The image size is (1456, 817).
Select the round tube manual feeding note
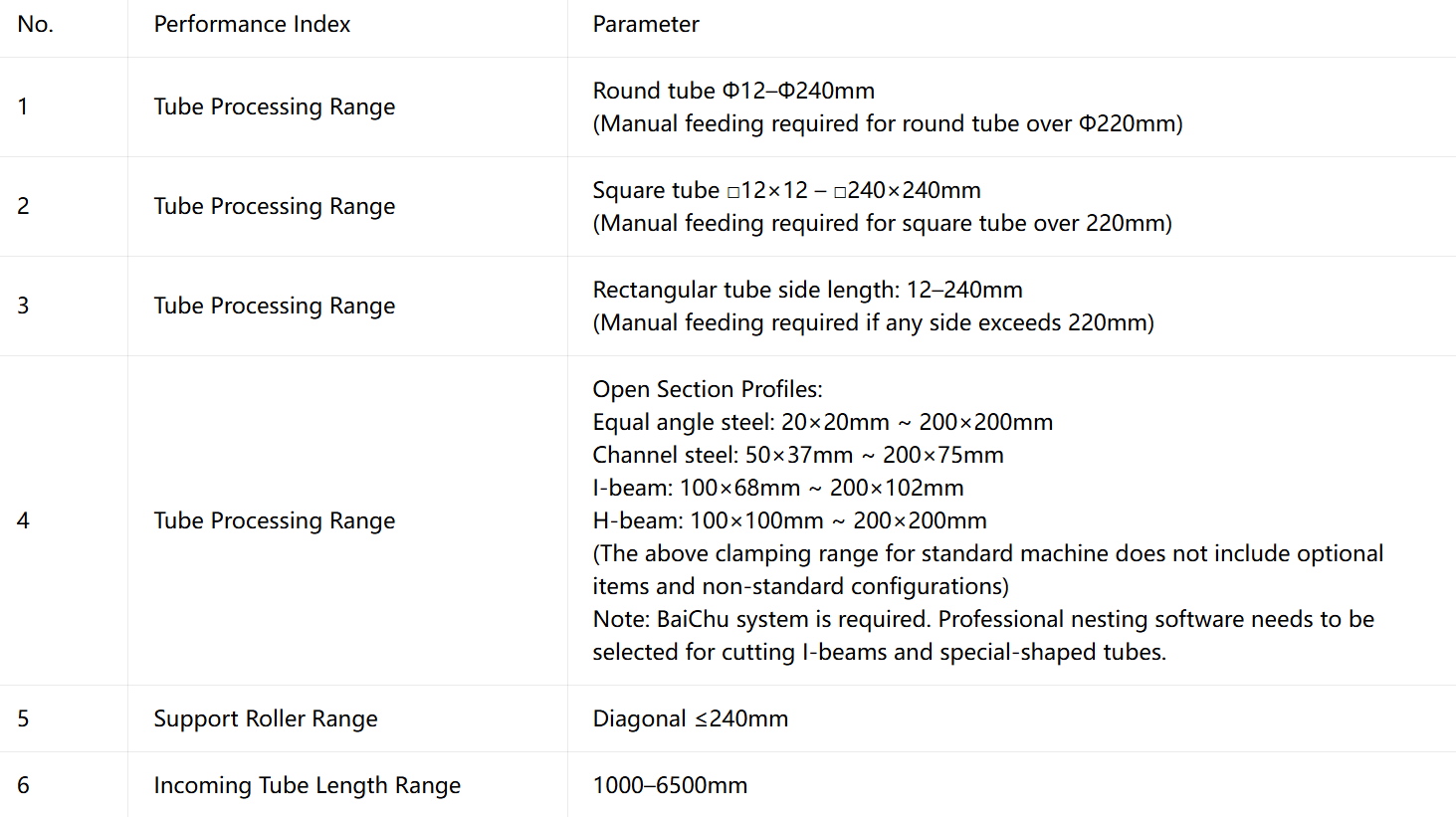pos(888,123)
